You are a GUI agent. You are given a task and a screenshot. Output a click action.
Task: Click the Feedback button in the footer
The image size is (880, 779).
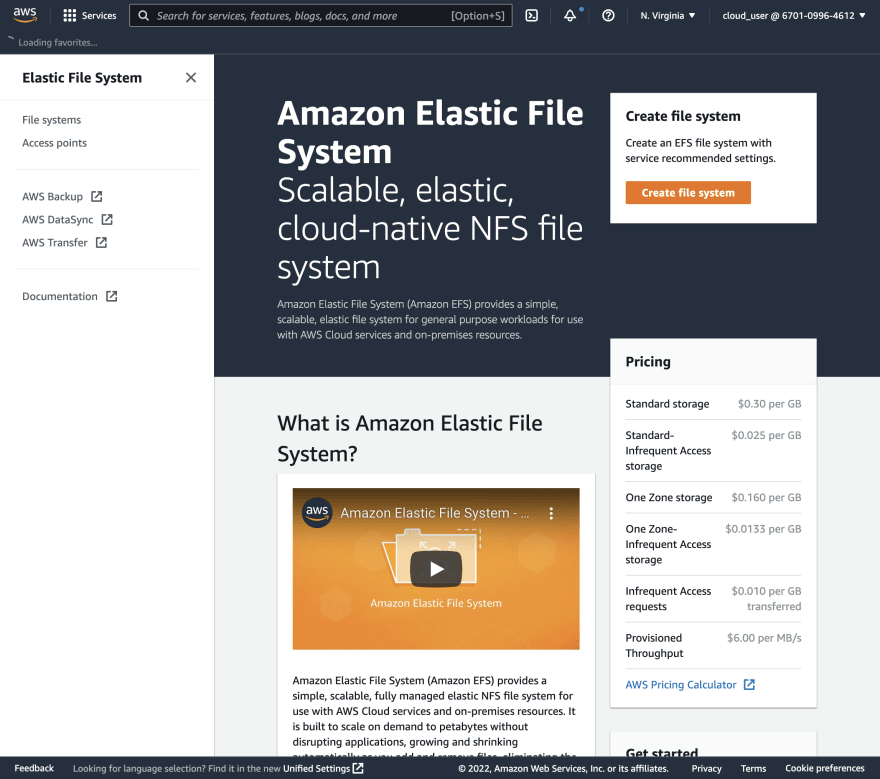(34, 768)
